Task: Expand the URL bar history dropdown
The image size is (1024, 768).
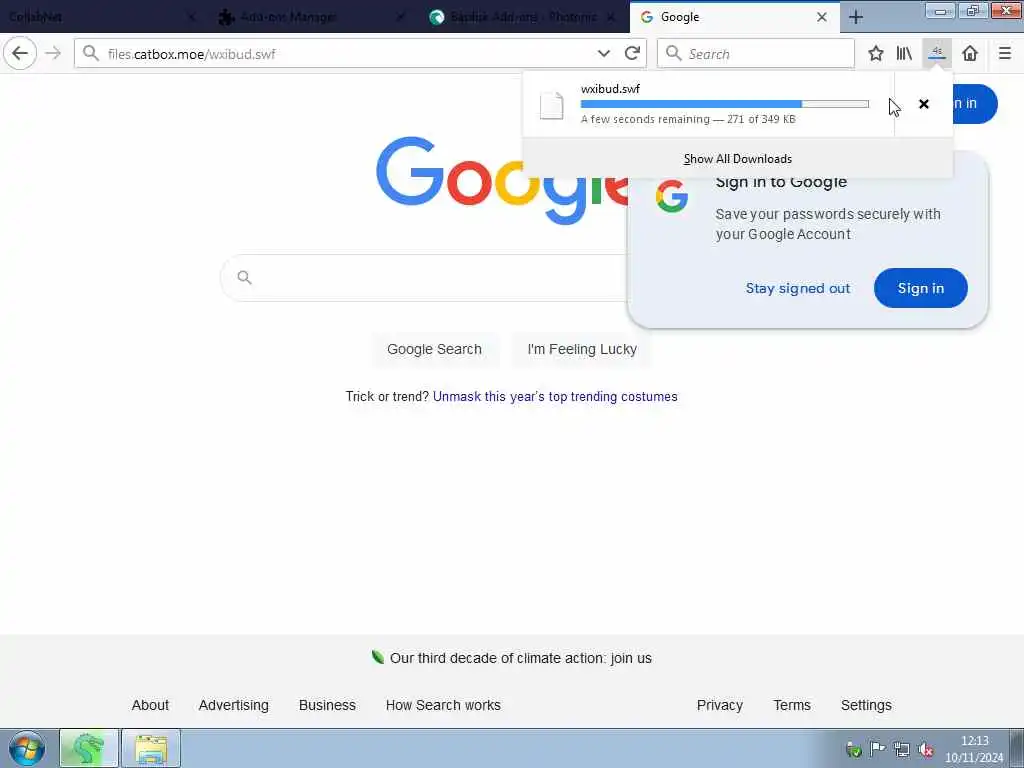Action: (603, 54)
